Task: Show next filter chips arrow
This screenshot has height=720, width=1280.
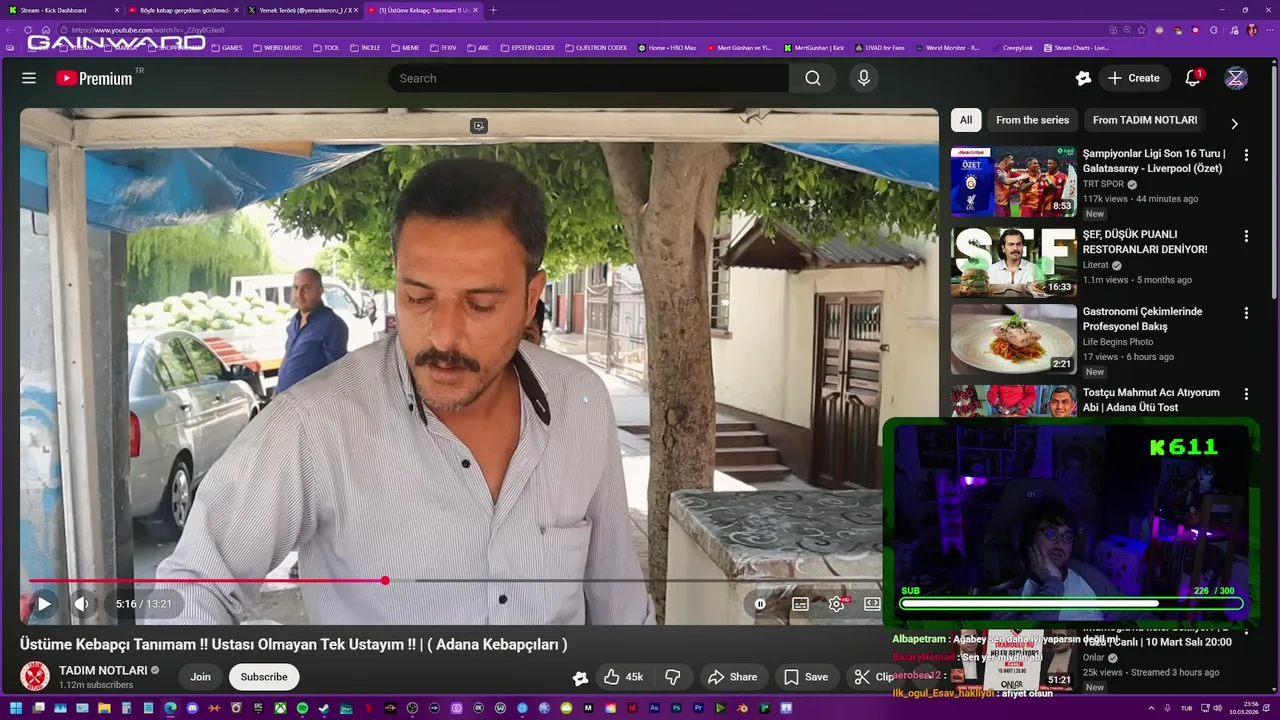Action: coord(1234,124)
